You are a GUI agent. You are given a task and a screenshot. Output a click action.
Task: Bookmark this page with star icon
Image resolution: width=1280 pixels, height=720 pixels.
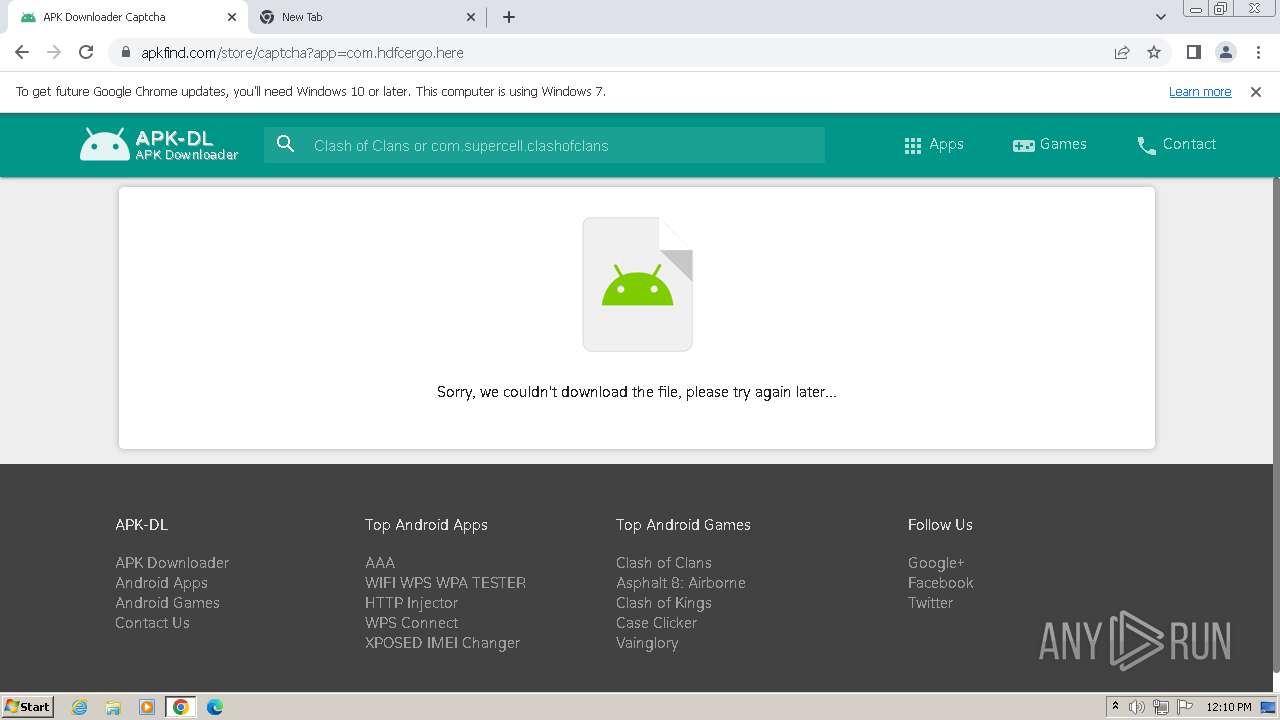1154,52
